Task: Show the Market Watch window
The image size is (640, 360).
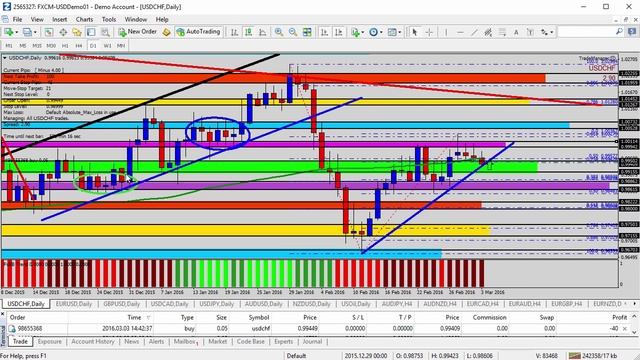Action: (49, 32)
